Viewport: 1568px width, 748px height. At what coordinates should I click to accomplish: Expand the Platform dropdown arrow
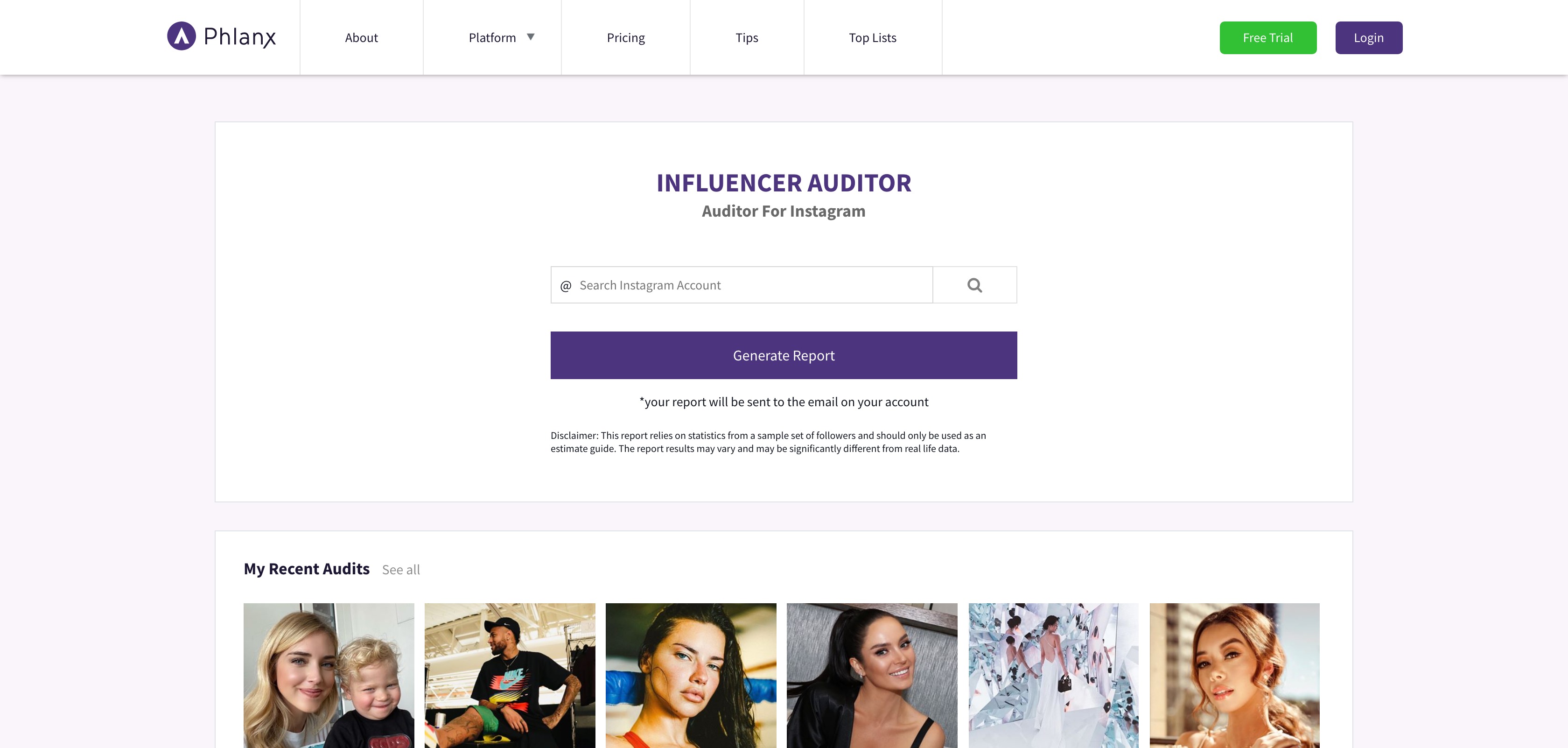pos(531,37)
